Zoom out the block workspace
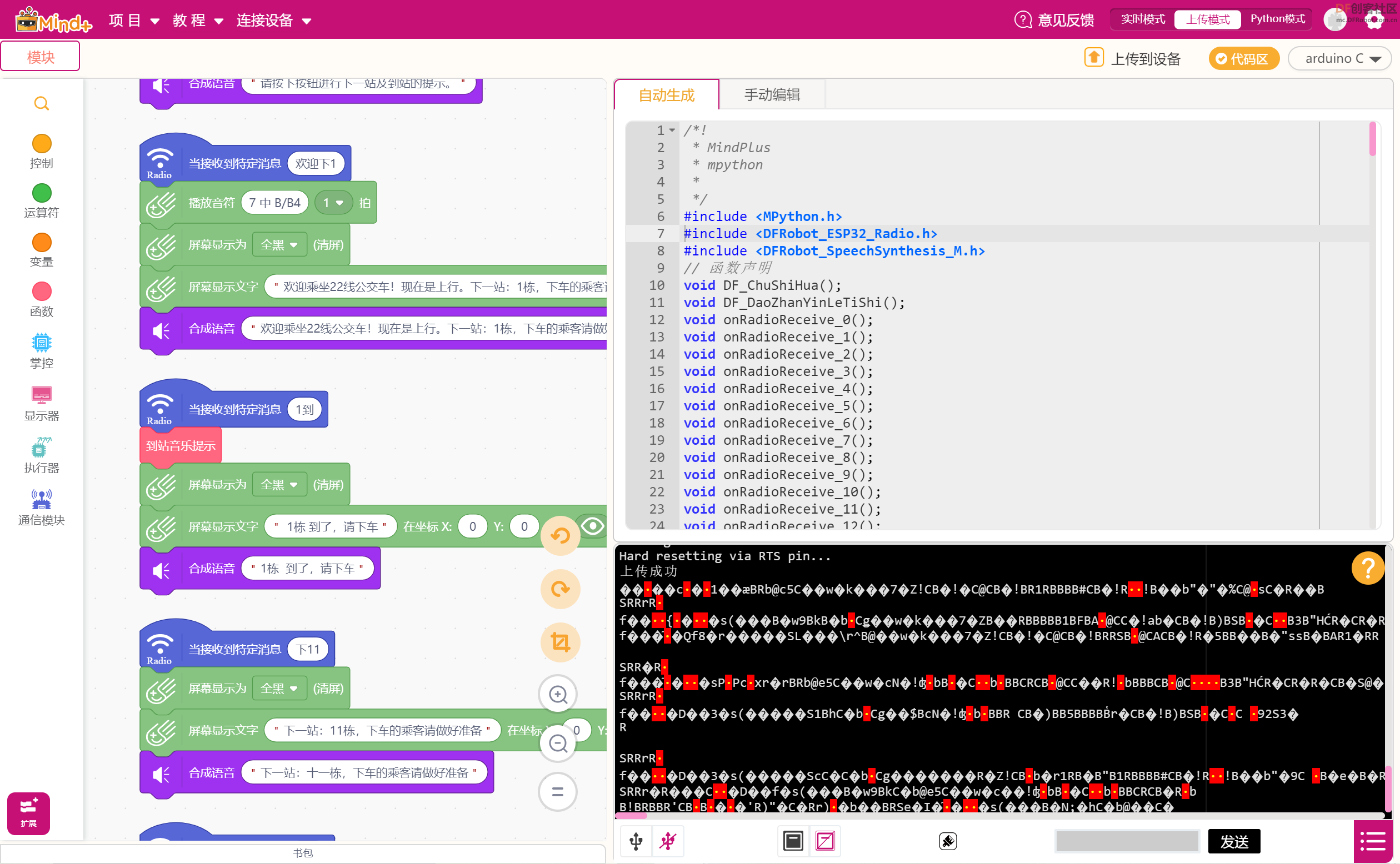This screenshot has width=1400, height=864. [x=558, y=744]
